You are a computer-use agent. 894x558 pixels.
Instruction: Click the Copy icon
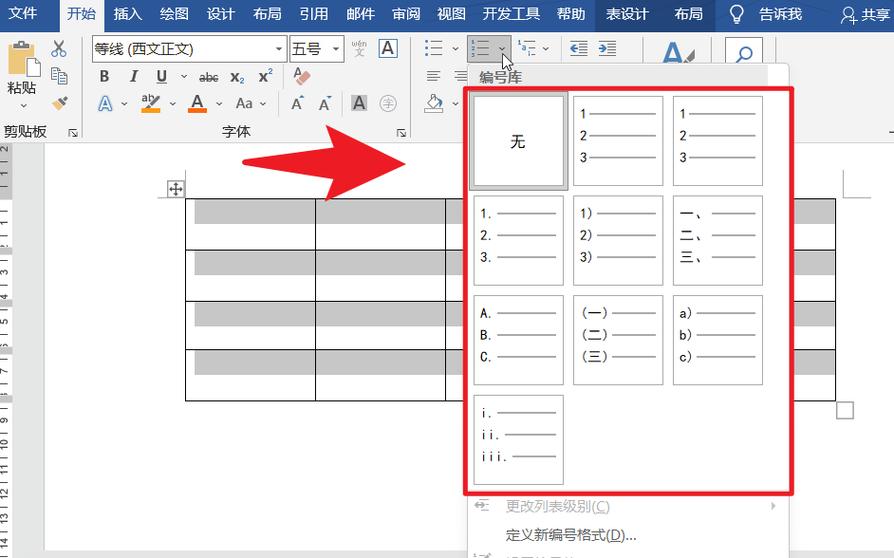(59, 76)
